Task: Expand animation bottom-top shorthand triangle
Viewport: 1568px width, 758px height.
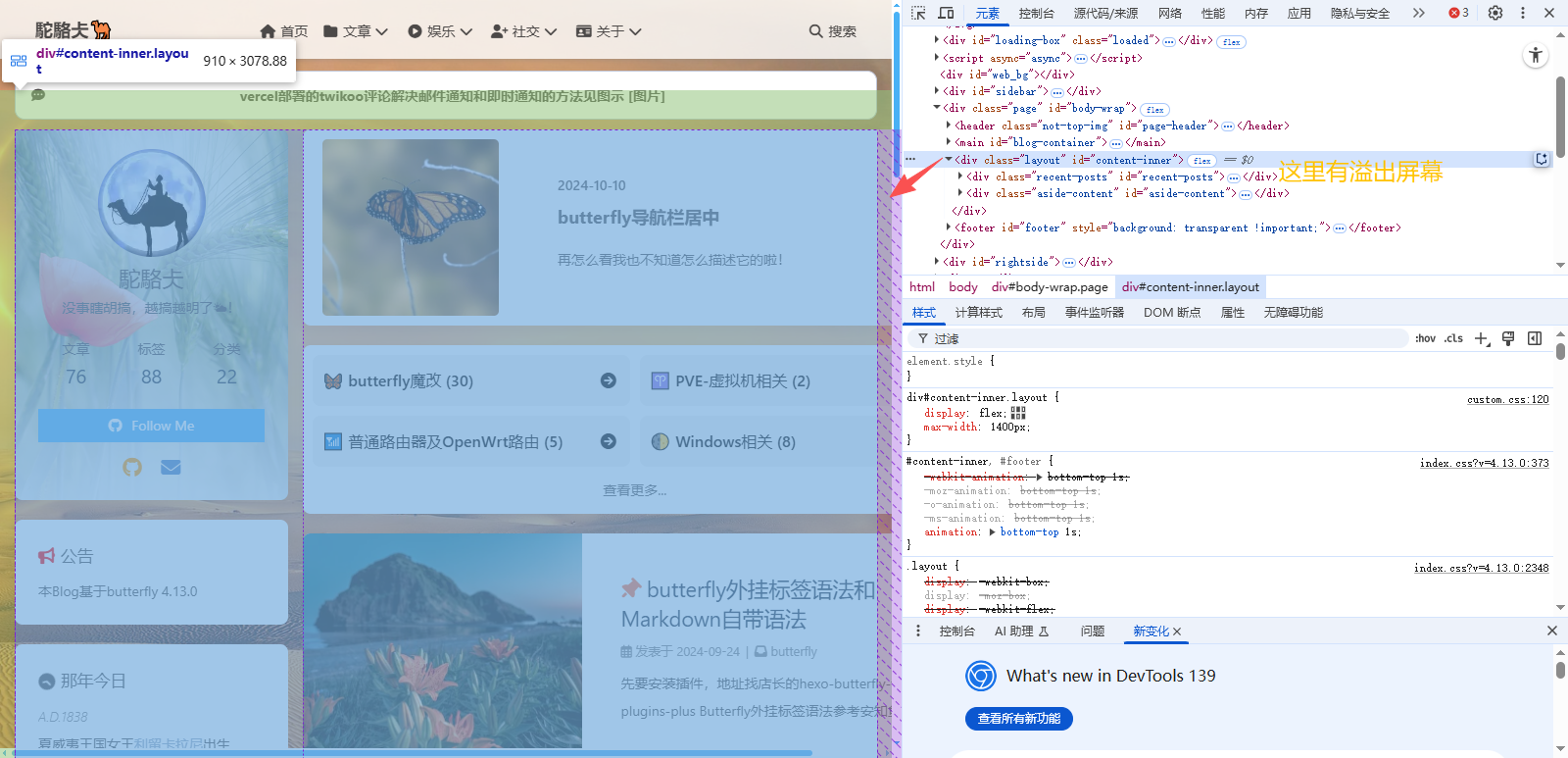Action: click(x=992, y=531)
